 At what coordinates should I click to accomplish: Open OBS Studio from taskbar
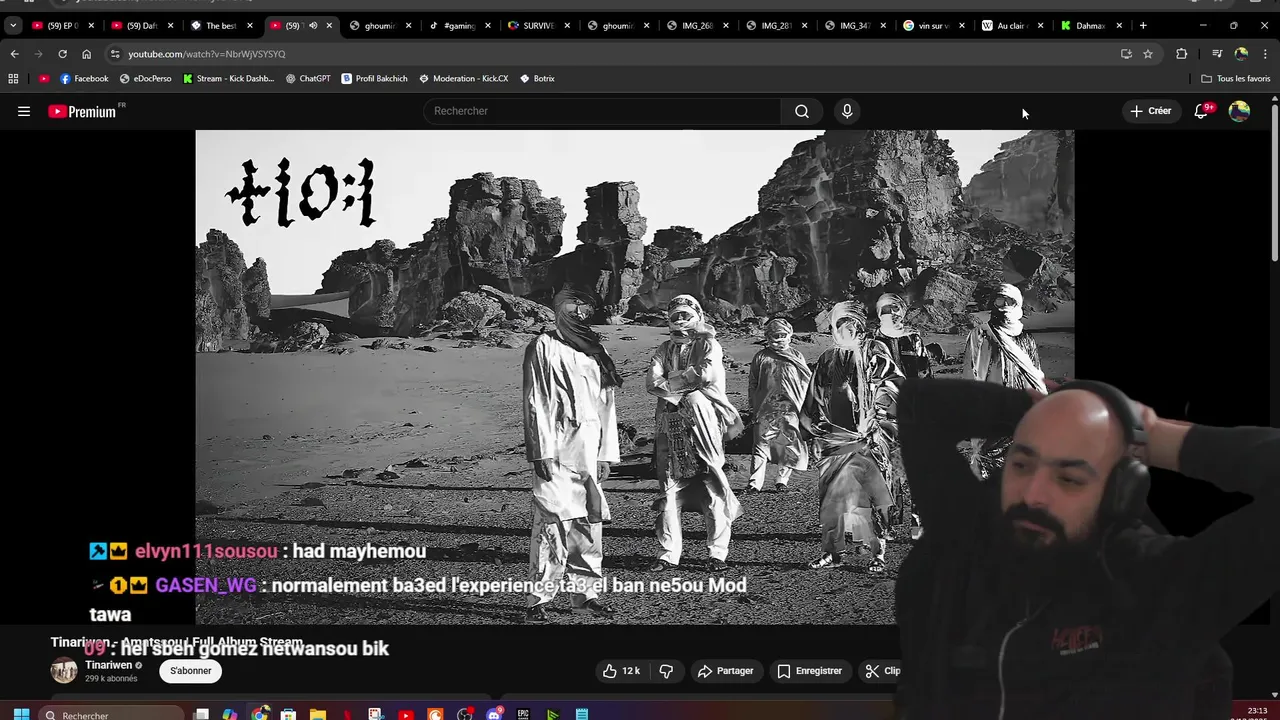click(465, 714)
